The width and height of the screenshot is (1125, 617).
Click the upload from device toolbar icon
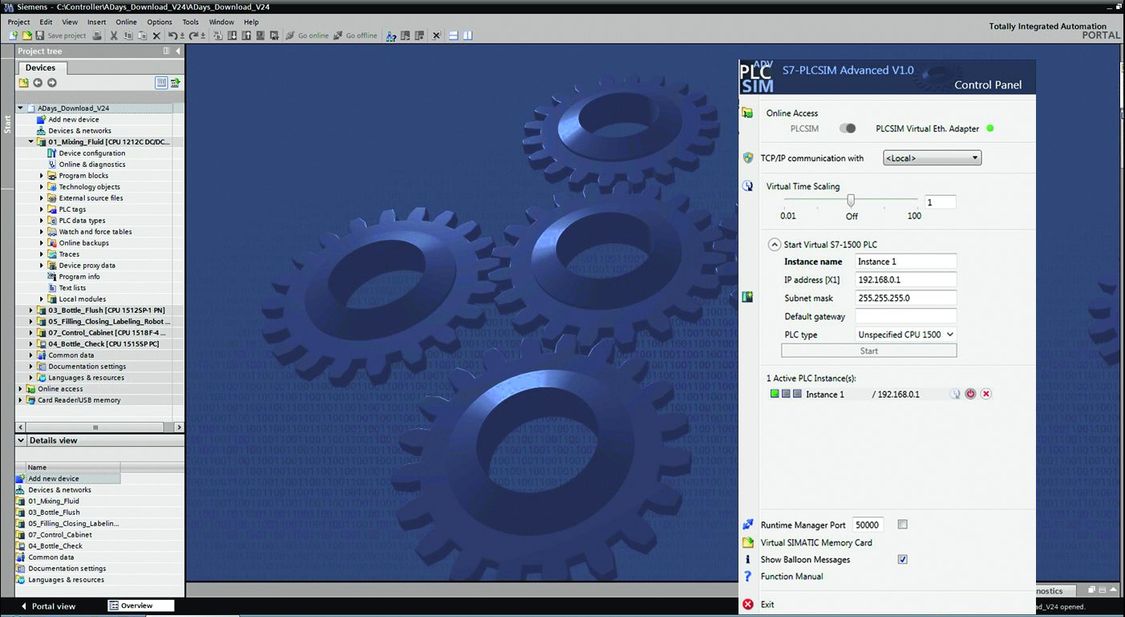tap(246, 35)
